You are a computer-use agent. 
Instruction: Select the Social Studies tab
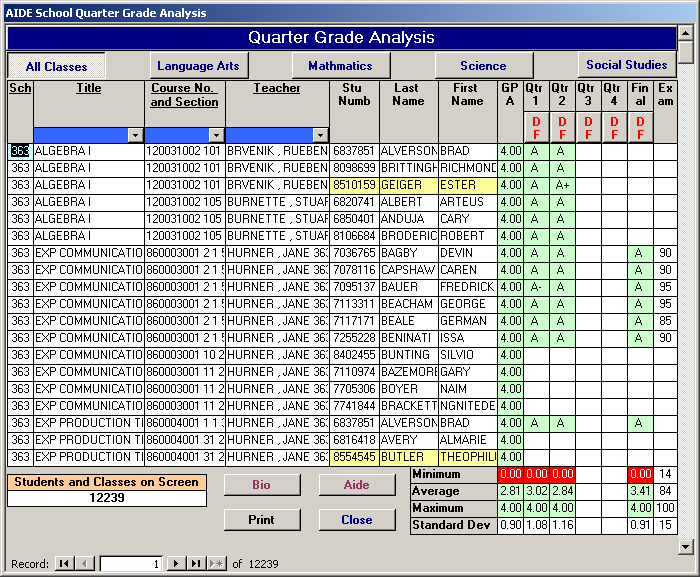click(x=626, y=65)
